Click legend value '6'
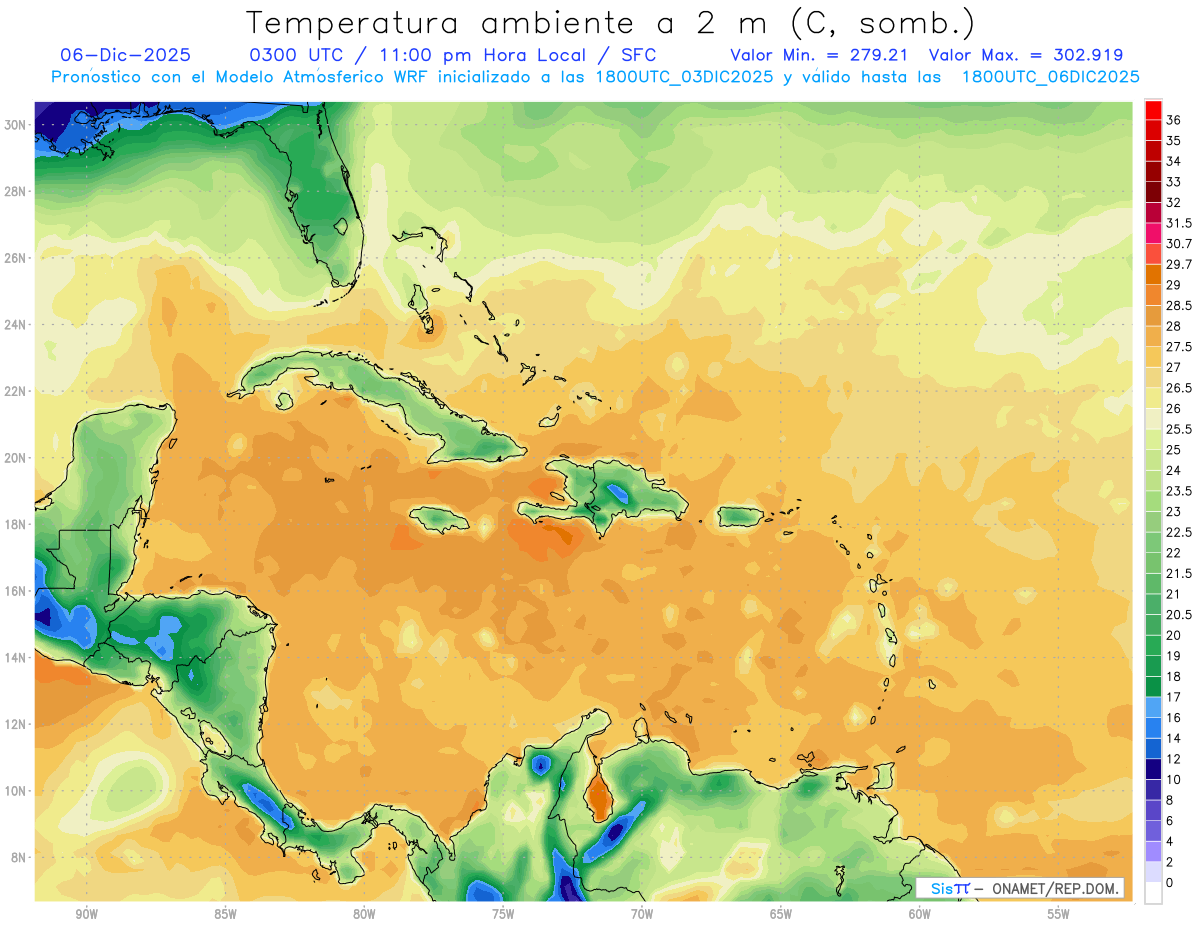The image size is (1200, 927). click(1170, 820)
